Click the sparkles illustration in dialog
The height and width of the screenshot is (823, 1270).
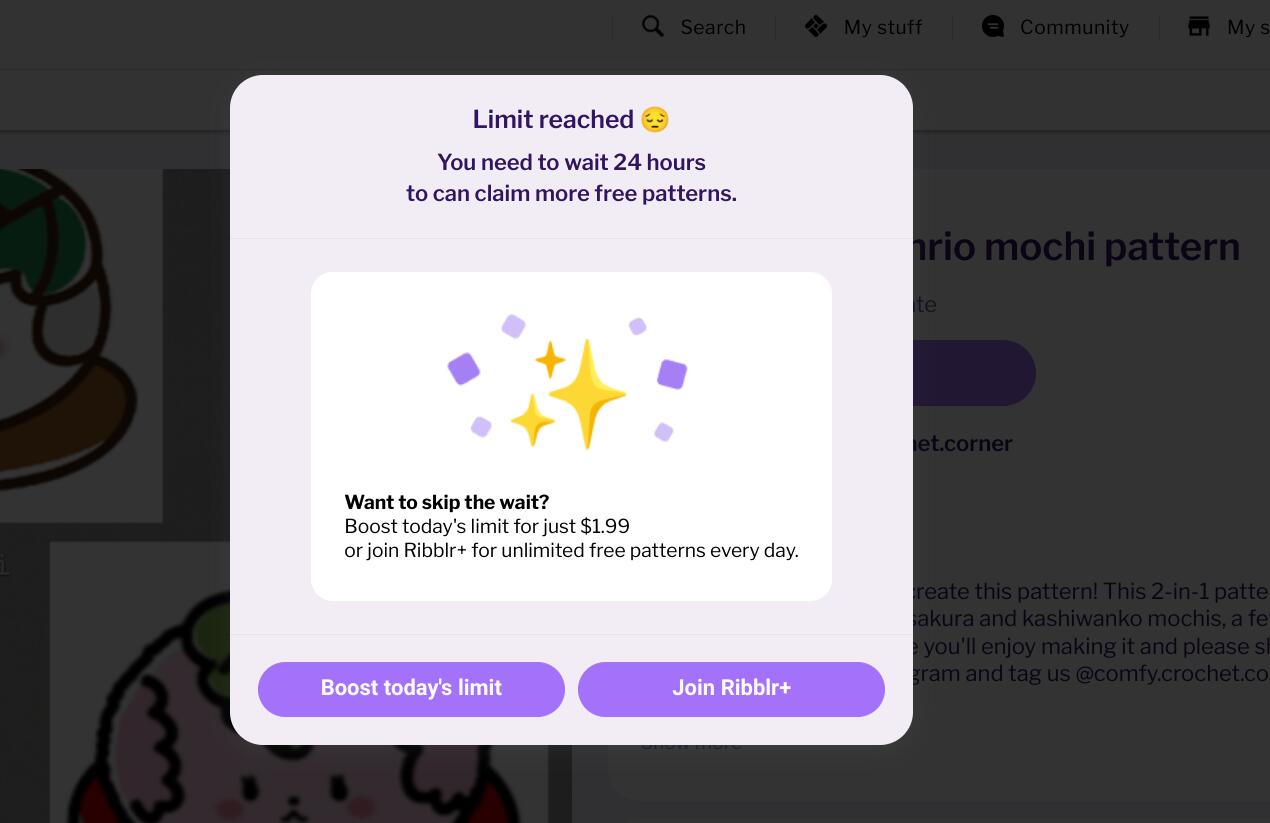pos(567,381)
